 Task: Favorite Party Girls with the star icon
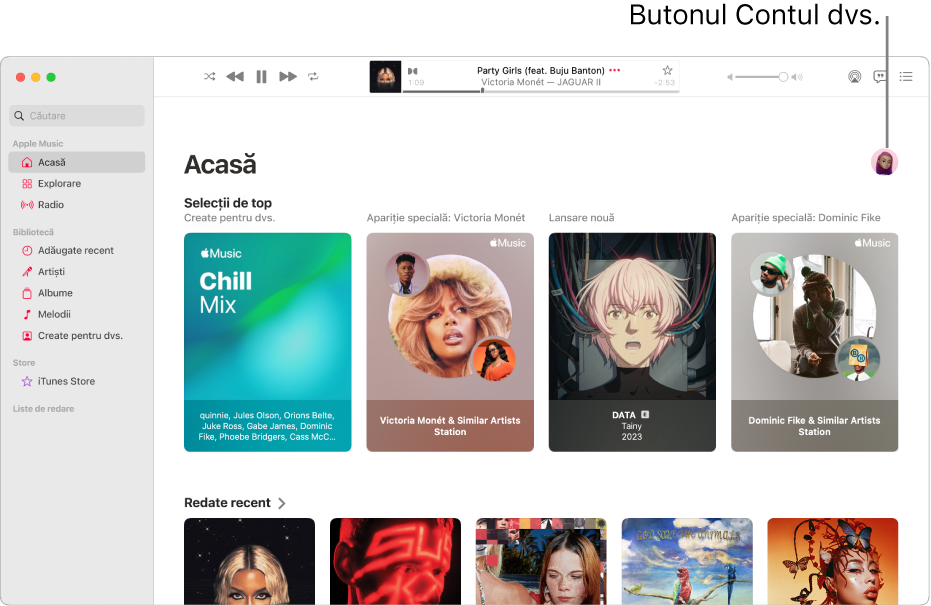click(667, 70)
